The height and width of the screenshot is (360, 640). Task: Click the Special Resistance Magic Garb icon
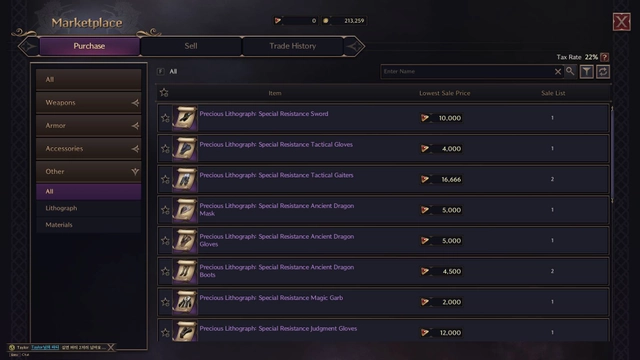click(x=185, y=302)
